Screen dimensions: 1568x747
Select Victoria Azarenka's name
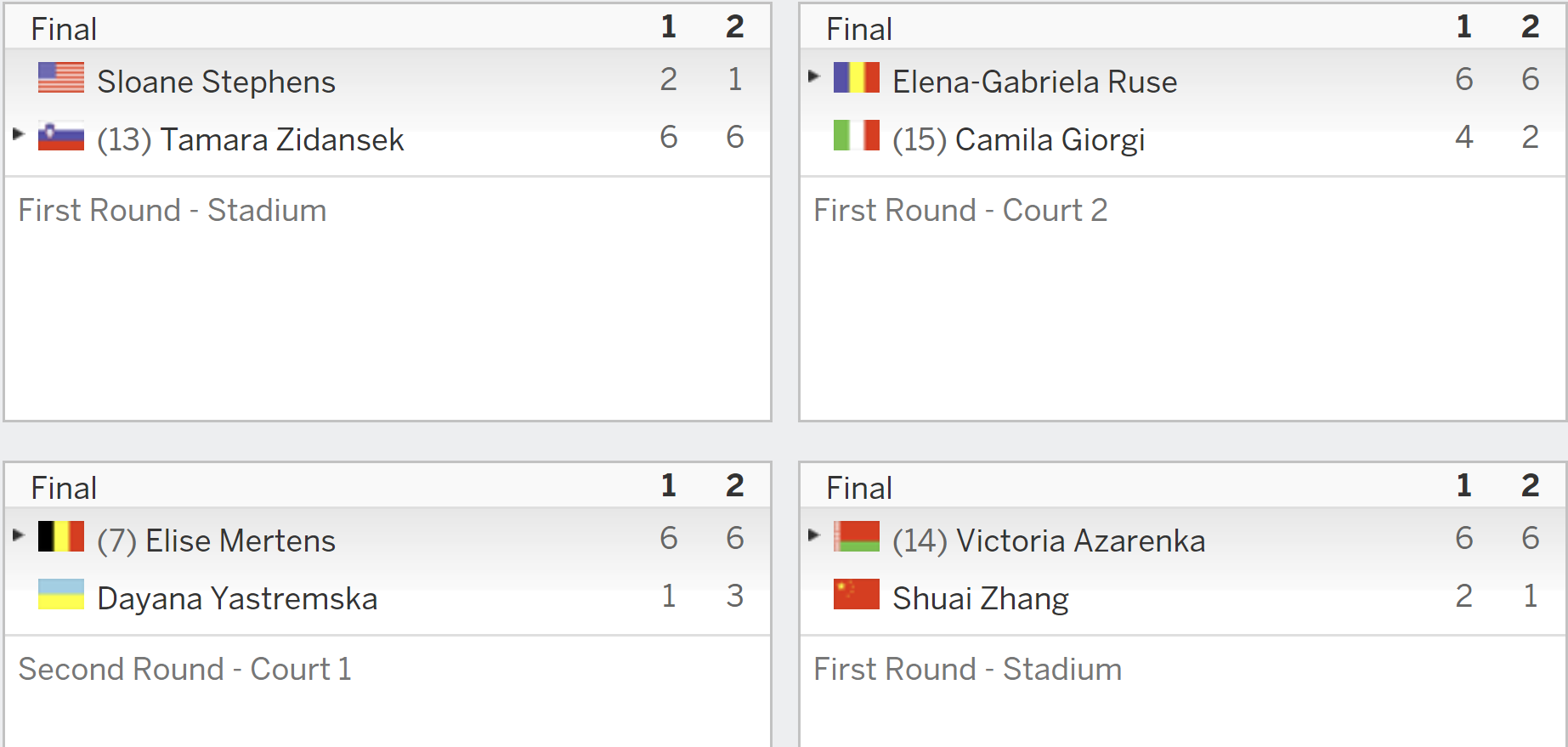pyautogui.click(x=1081, y=540)
